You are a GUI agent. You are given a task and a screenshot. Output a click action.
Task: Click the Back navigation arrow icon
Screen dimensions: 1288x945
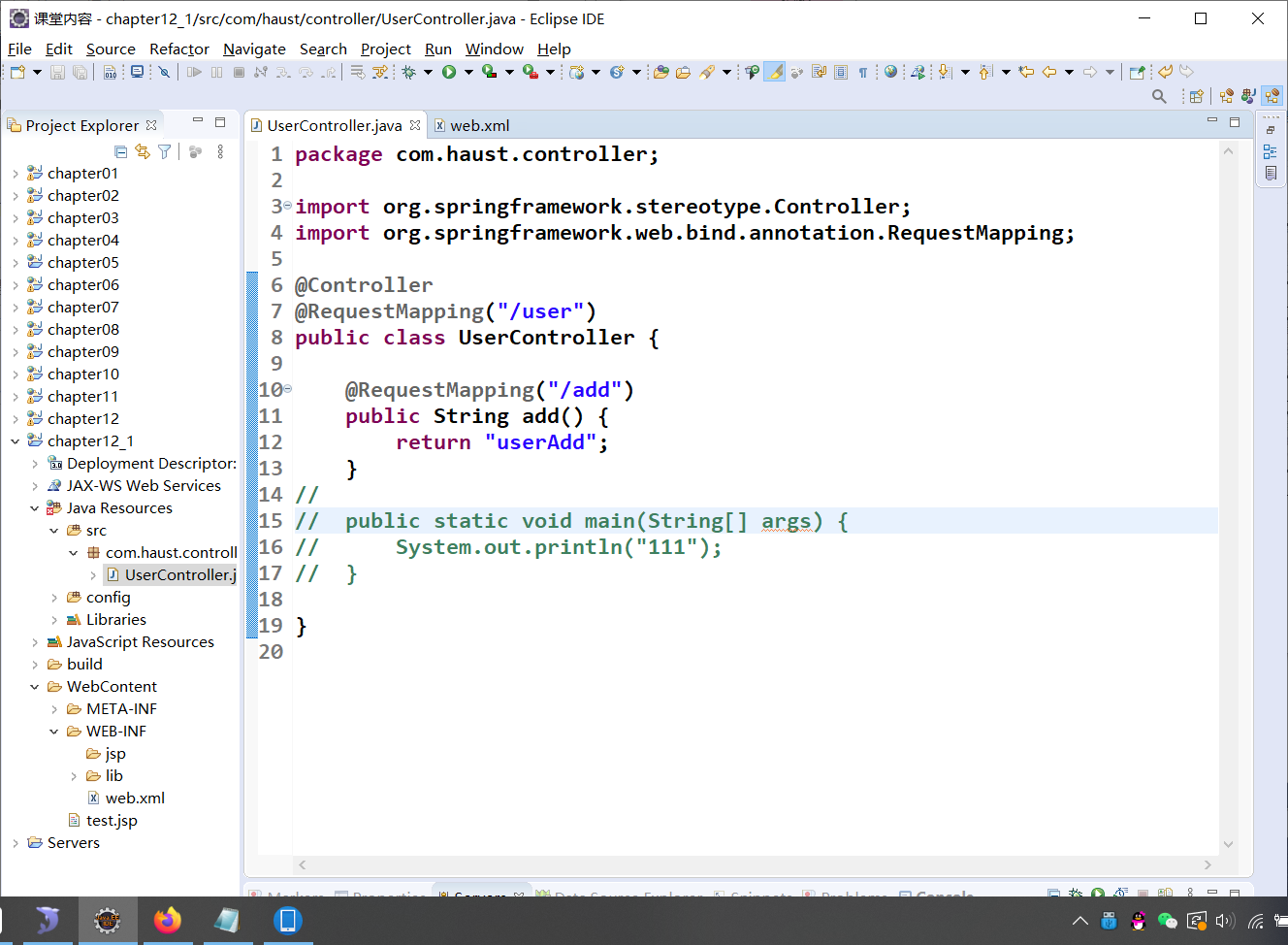point(1049,72)
